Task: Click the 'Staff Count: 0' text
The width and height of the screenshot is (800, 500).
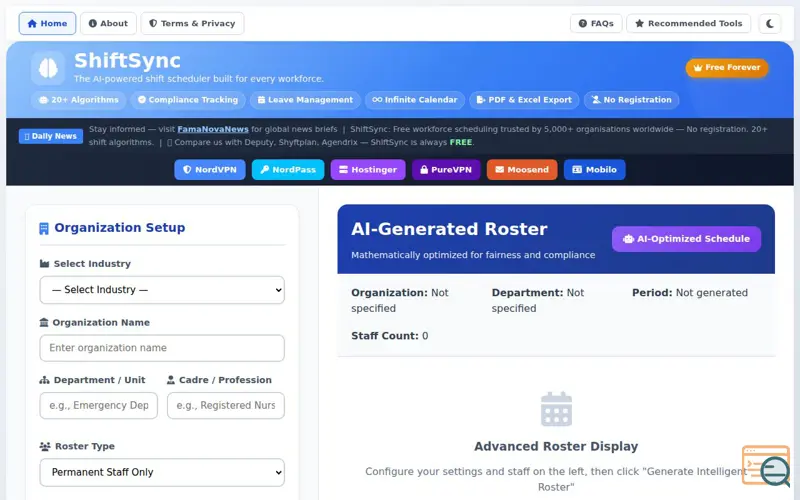Action: (x=390, y=336)
